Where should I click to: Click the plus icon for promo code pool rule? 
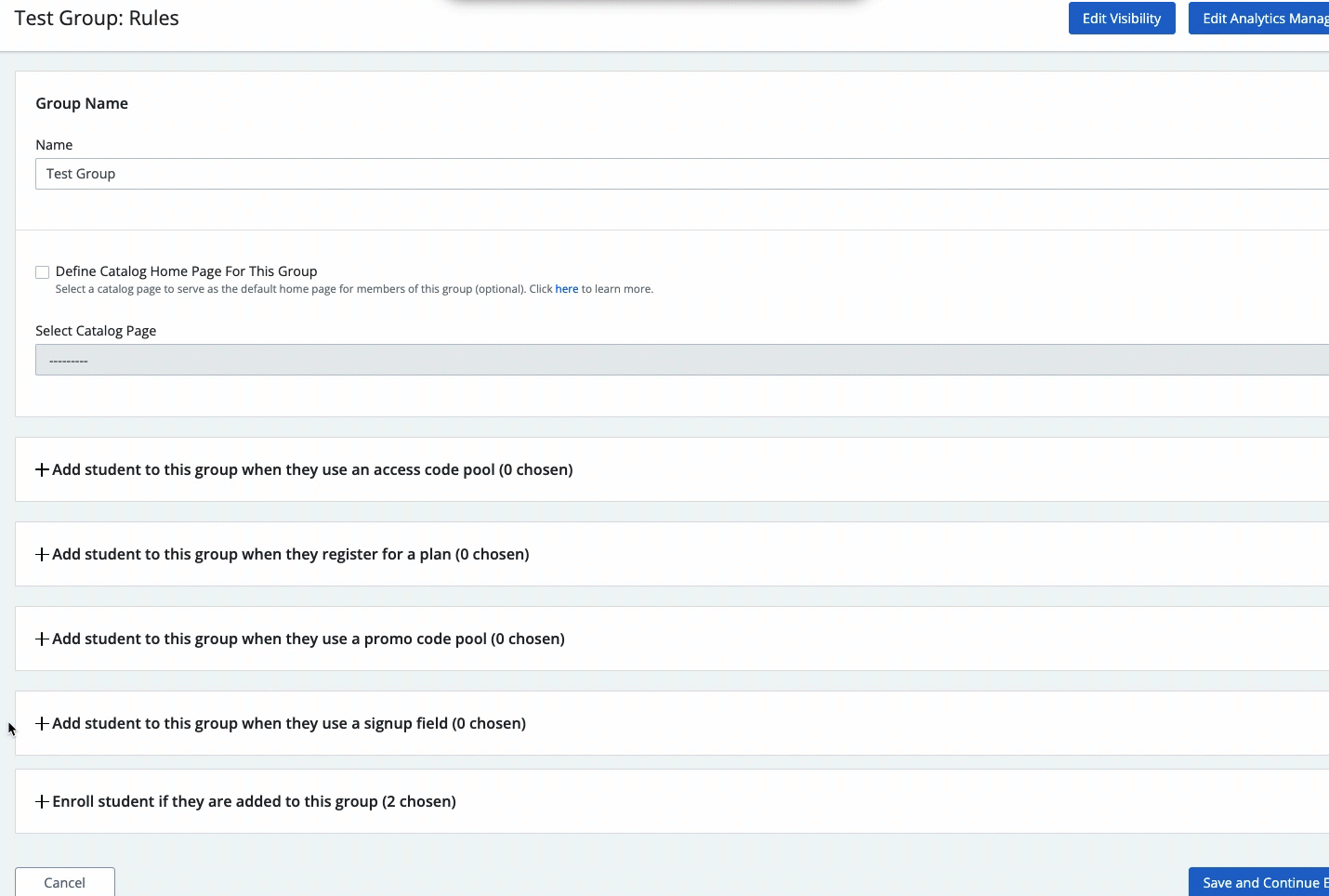(42, 639)
